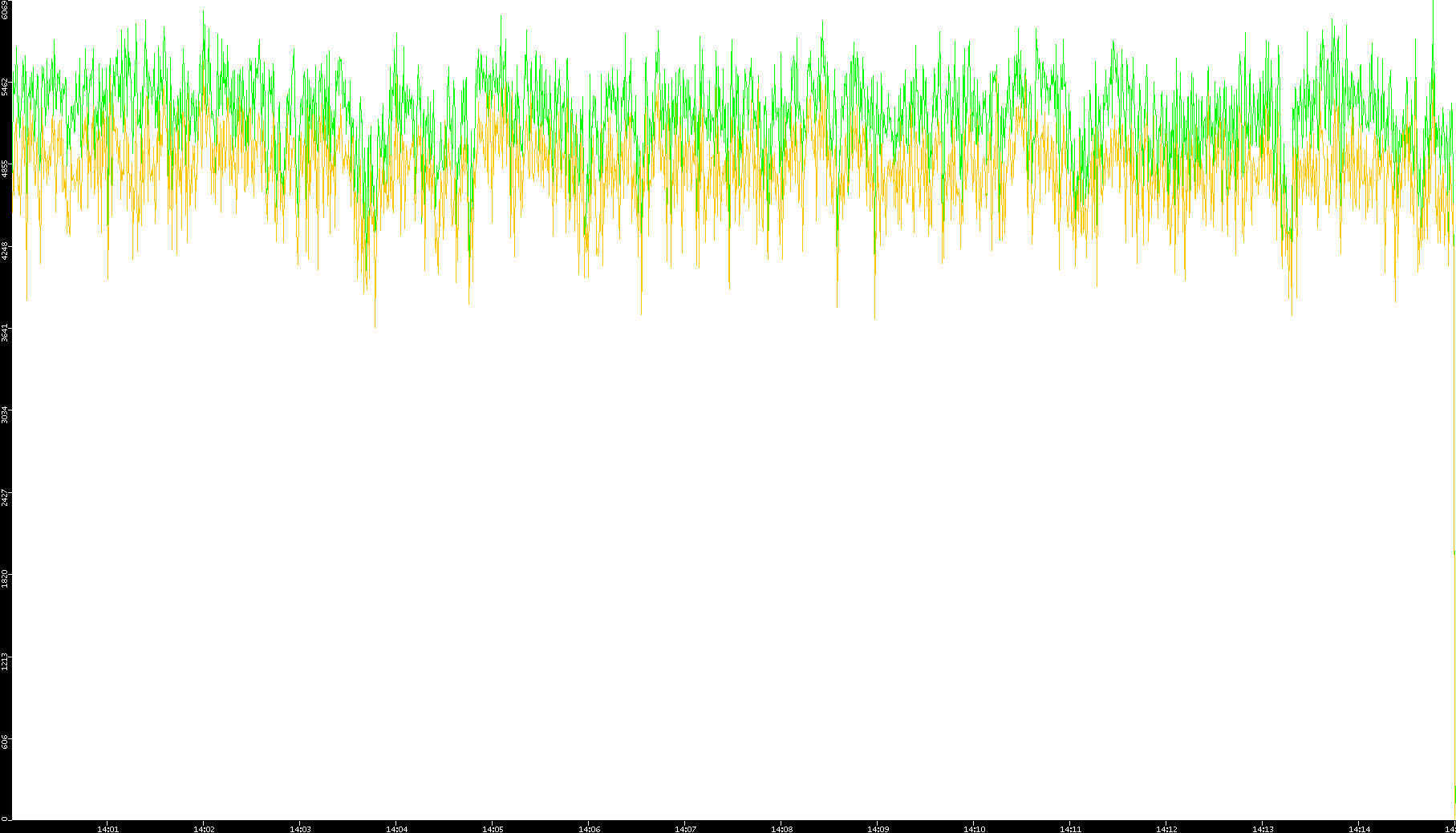
Task: Select the 3641 vertical axis label
Action: [6, 332]
